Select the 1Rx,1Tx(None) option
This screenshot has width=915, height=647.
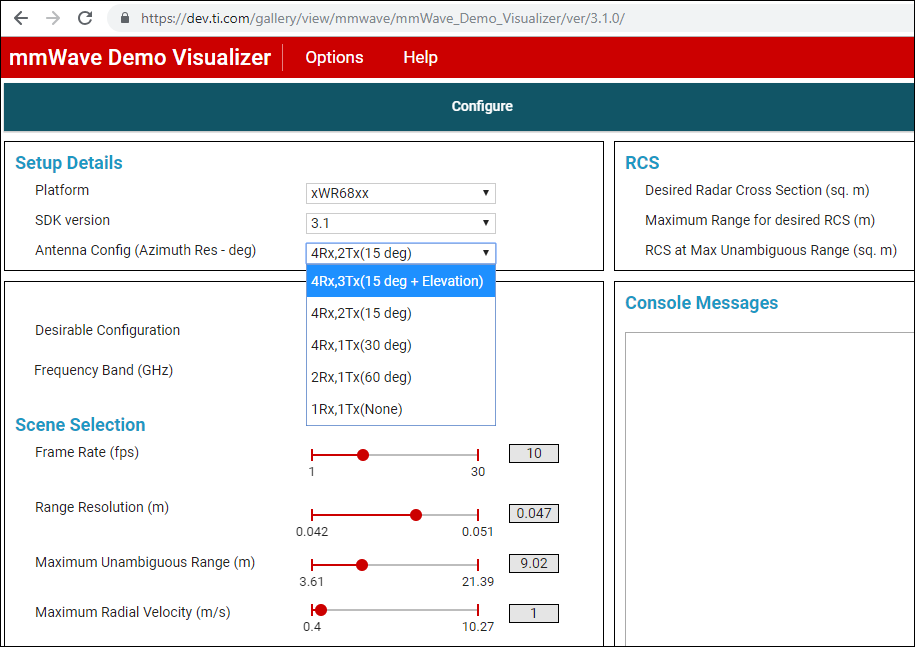pyautogui.click(x=400, y=410)
